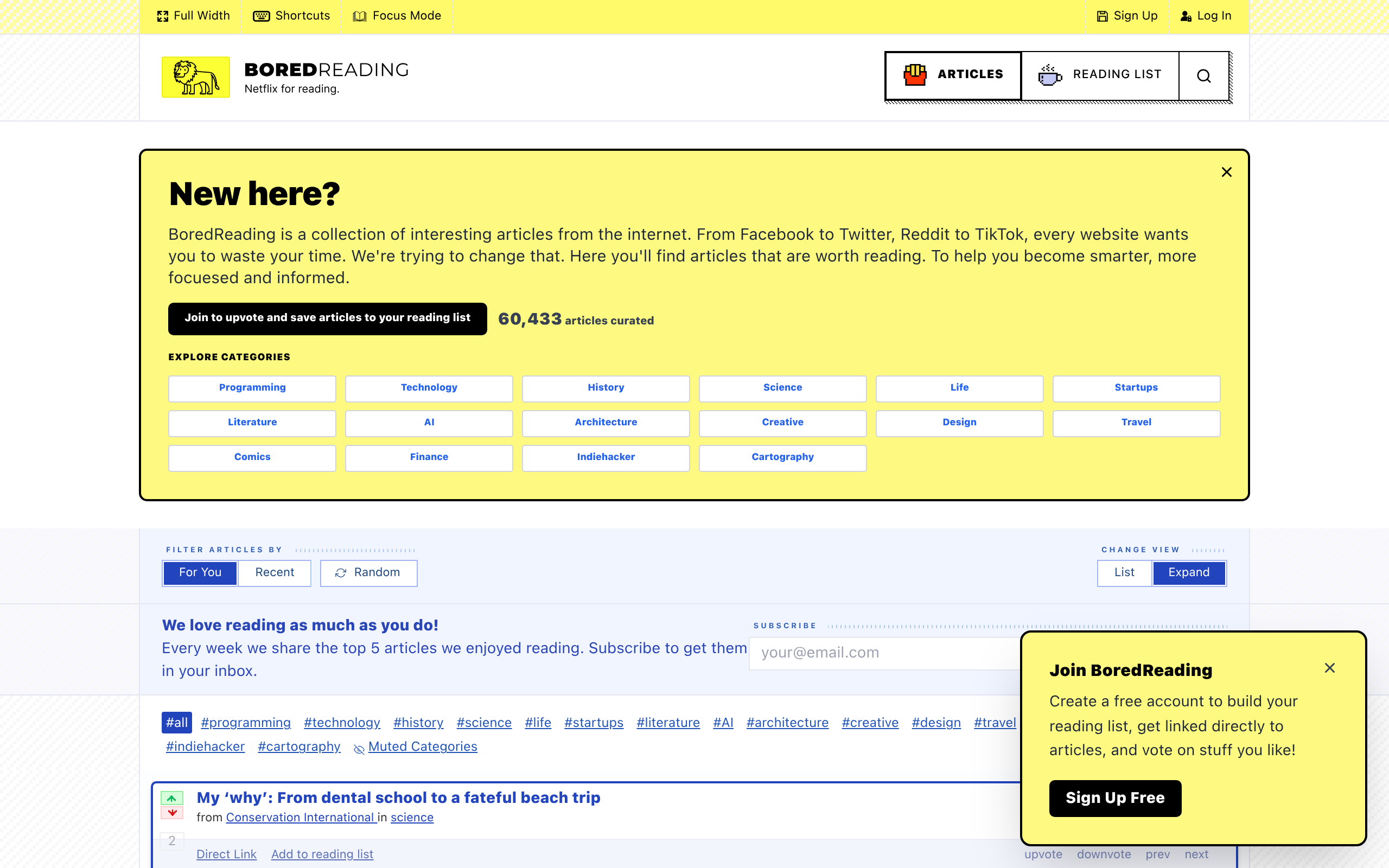Toggle Full Width layout
Screen dimensions: 1389x868
[x=193, y=16]
